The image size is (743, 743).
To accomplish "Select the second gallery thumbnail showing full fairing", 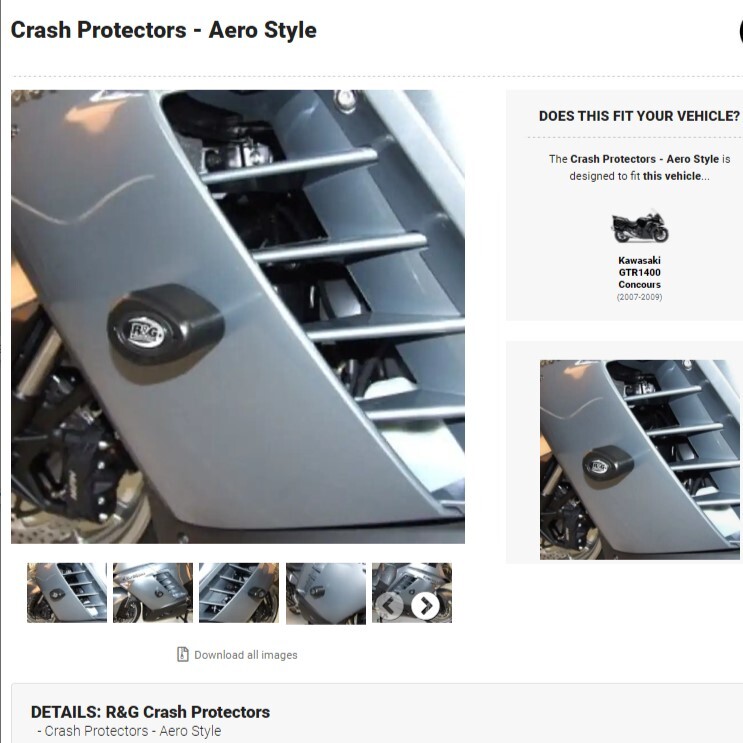I will [153, 593].
